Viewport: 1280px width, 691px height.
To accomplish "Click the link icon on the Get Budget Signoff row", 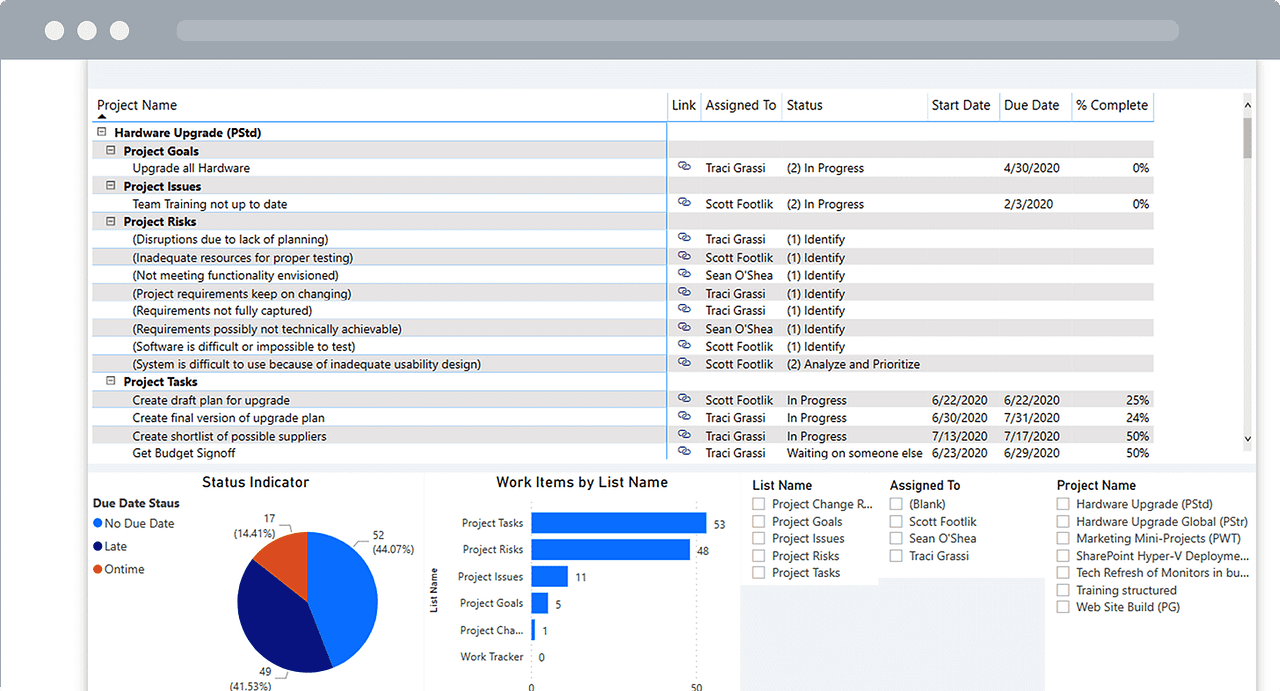I will (684, 453).
